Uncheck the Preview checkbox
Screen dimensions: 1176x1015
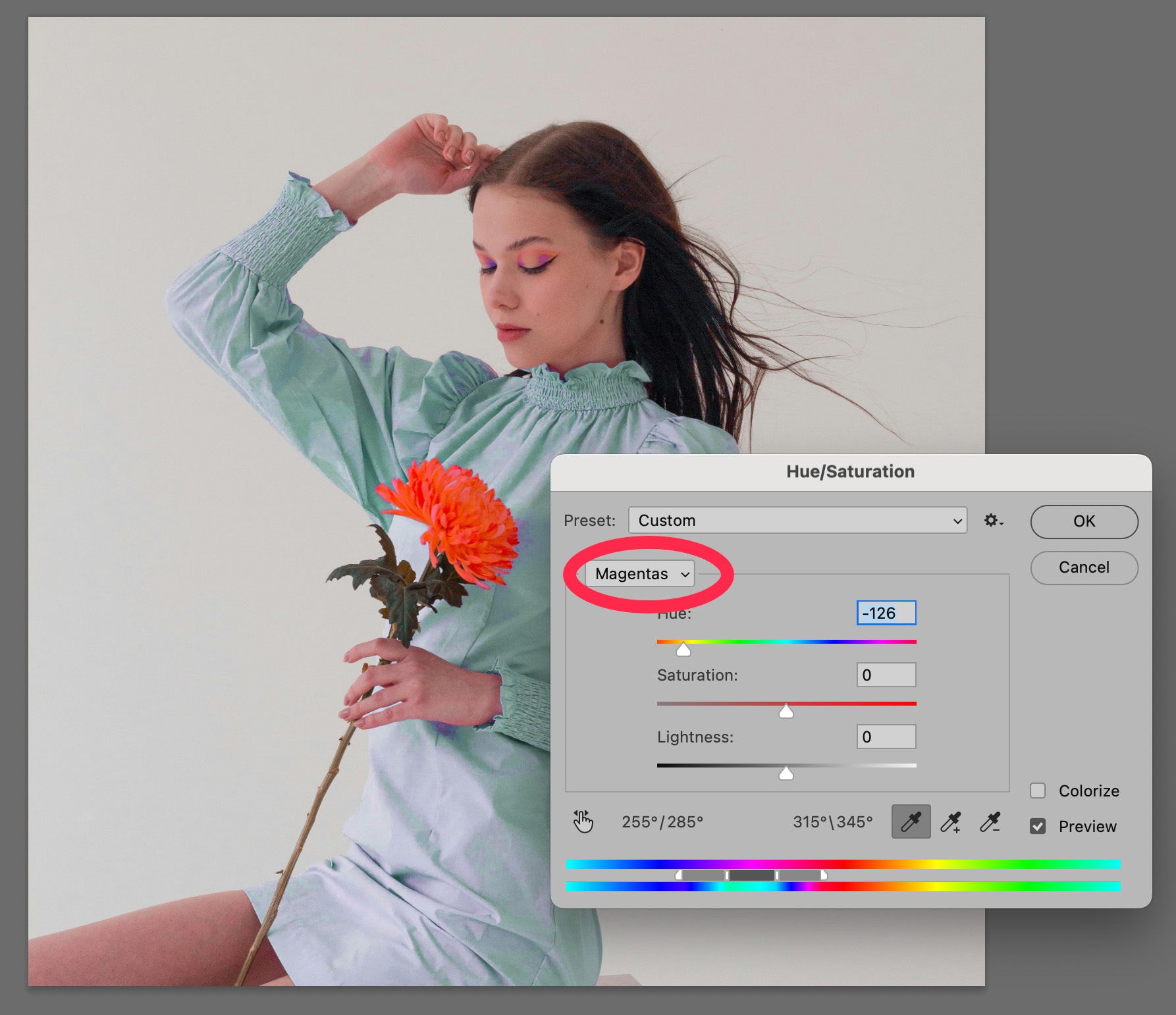coord(1038,826)
